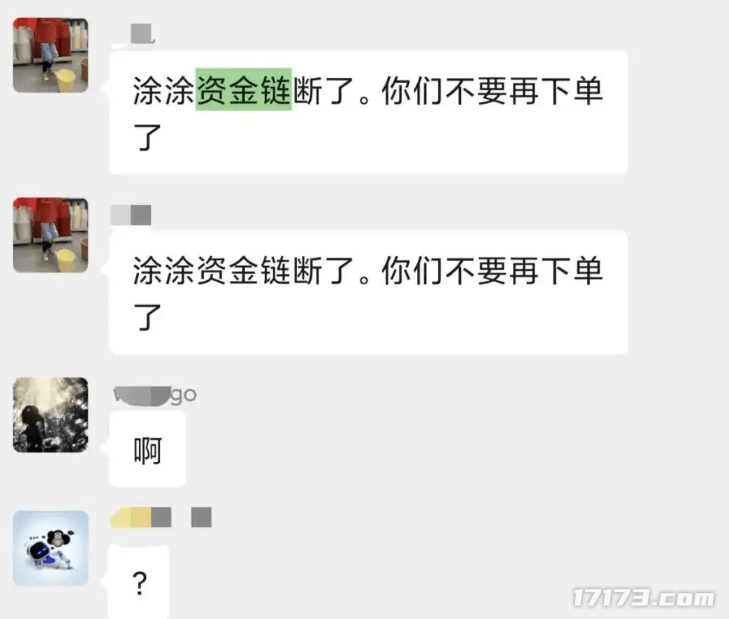This screenshot has width=729, height=619.
Task: Tap the bubble tail of the 啊 message
Action: (x=106, y=447)
